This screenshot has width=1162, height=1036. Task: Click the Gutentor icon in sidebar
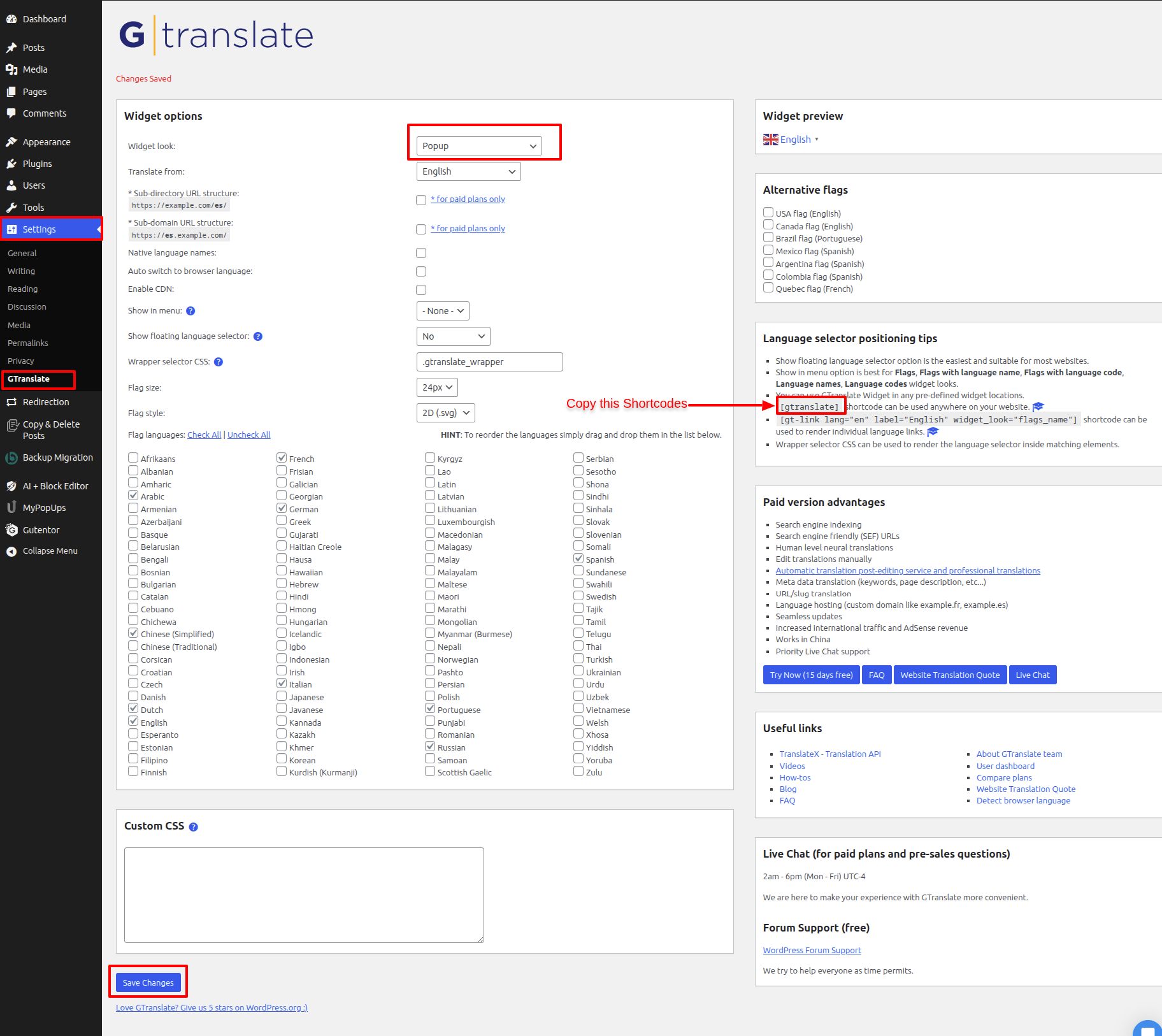click(x=11, y=530)
